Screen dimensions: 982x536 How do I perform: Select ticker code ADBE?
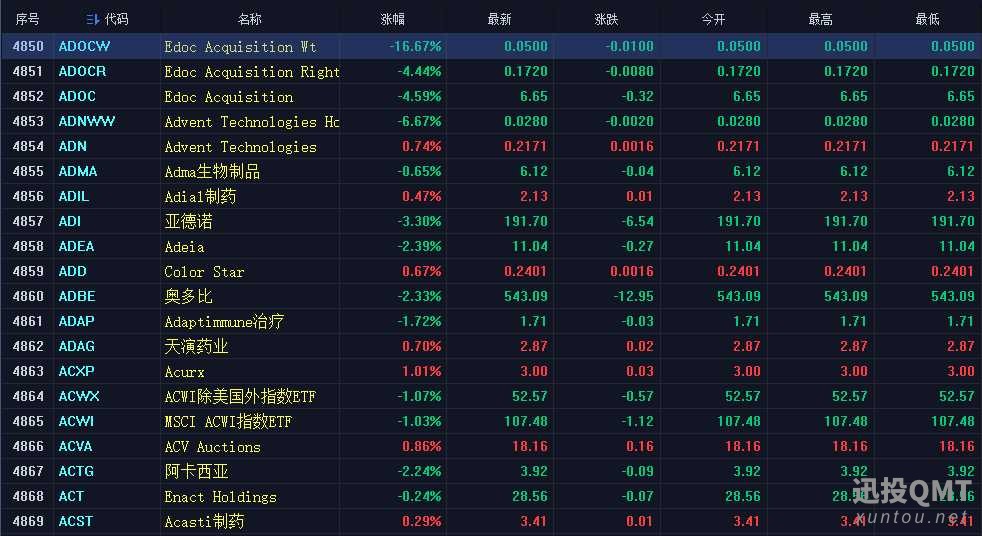tap(77, 296)
